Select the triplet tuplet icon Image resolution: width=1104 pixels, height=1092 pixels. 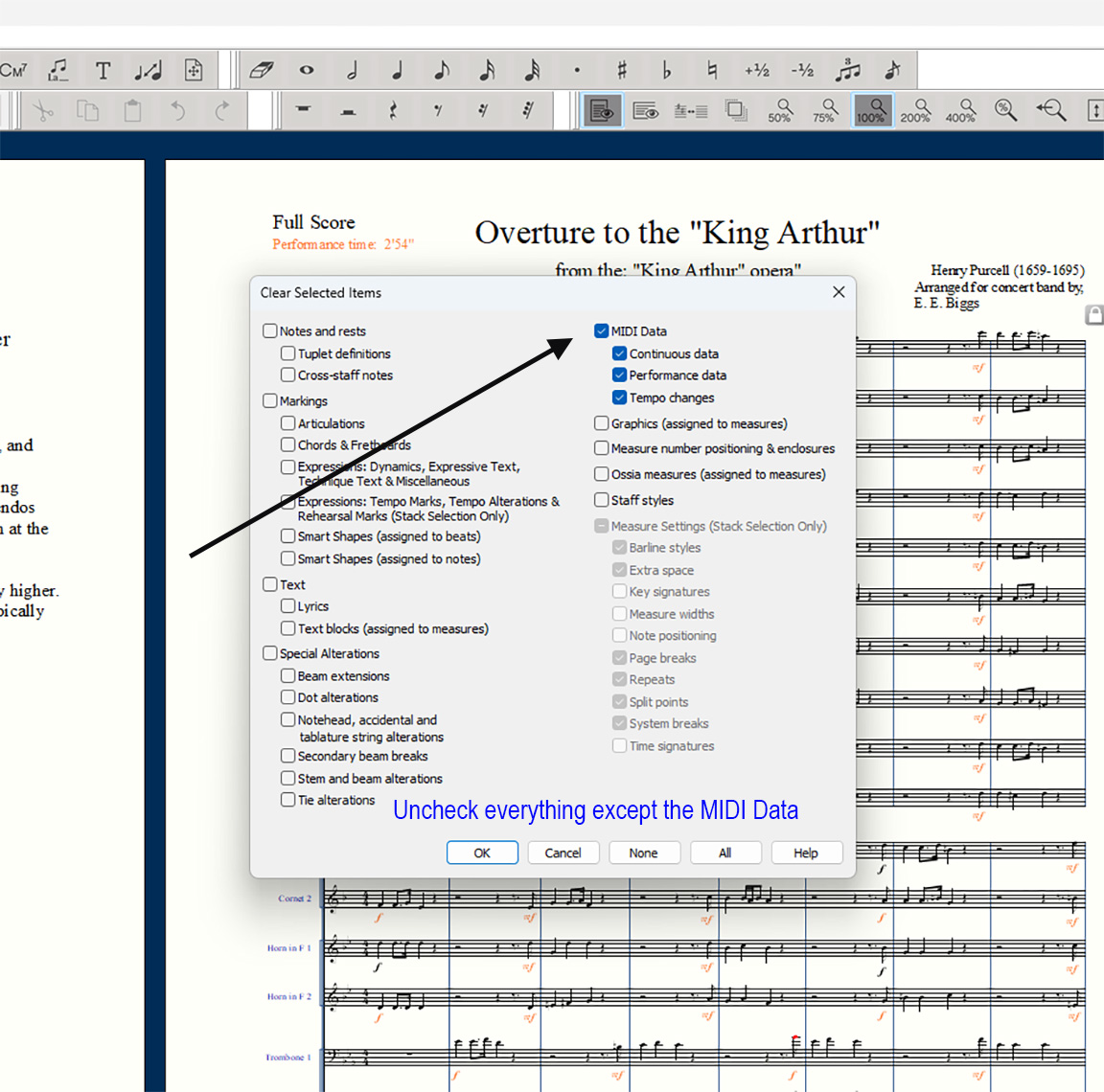pos(847,70)
